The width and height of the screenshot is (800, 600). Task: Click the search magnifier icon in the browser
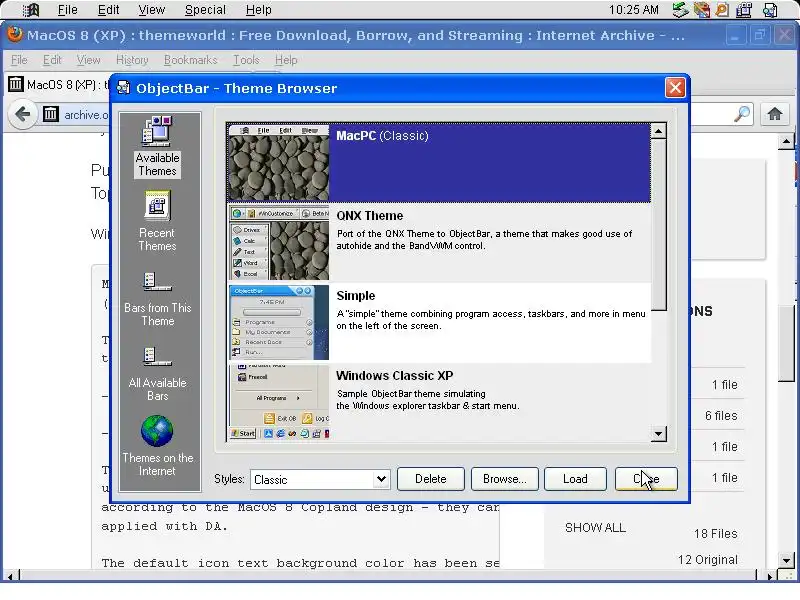coord(742,114)
